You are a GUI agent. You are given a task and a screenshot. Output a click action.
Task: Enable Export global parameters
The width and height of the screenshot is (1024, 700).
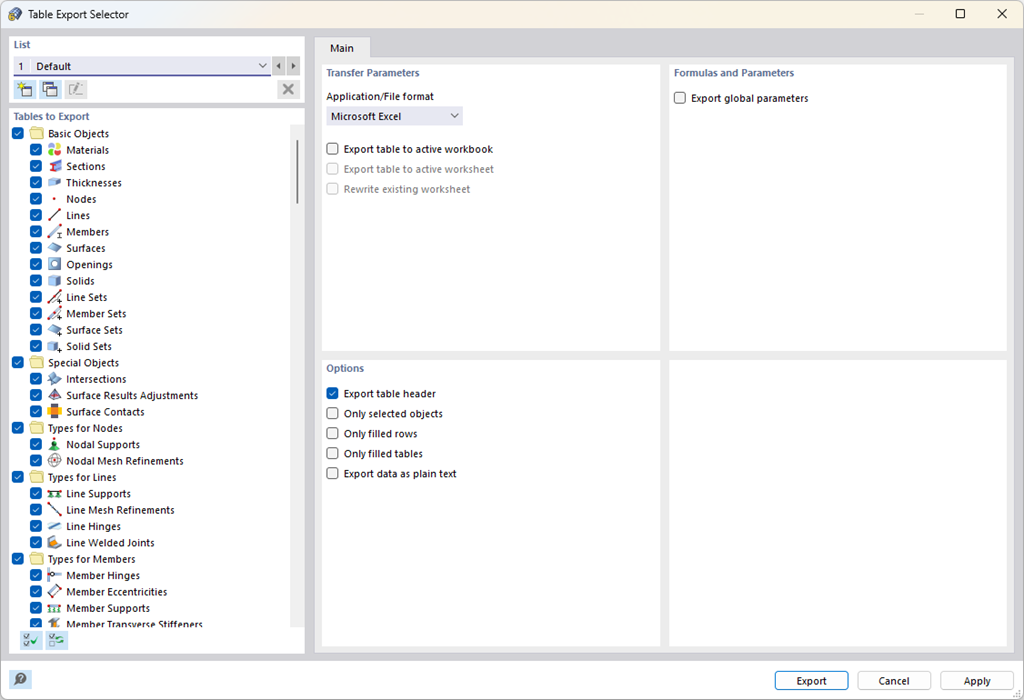coord(679,97)
